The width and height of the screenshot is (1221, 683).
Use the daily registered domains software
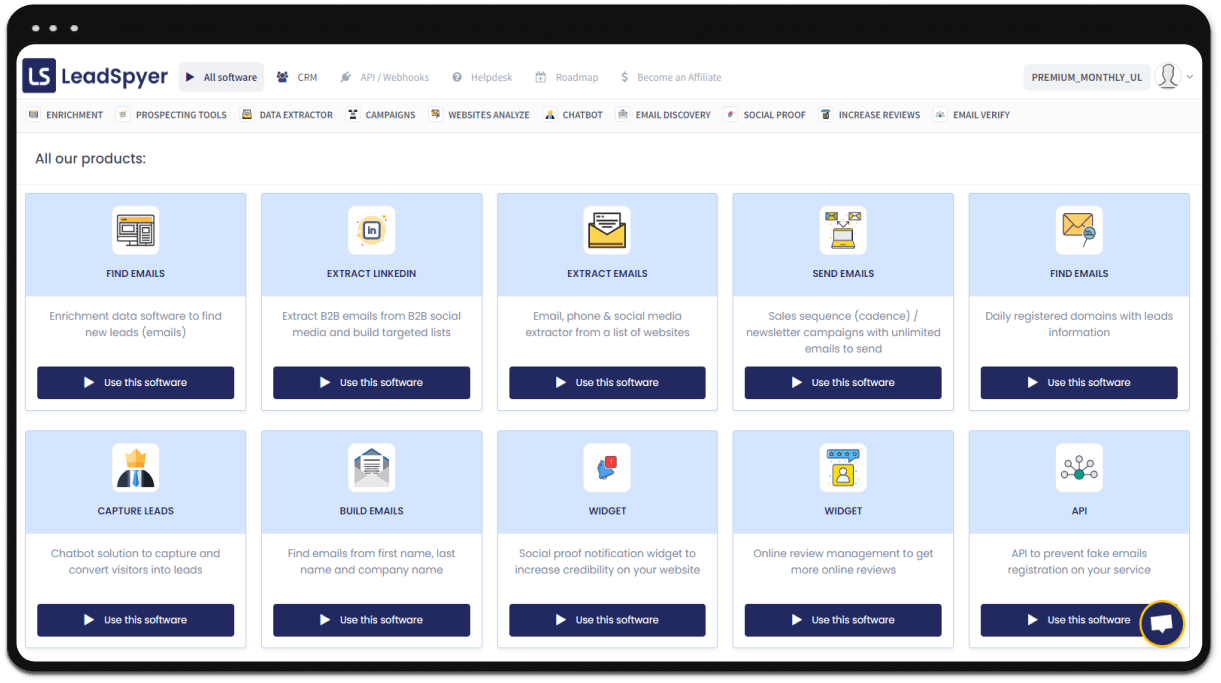tap(1079, 383)
